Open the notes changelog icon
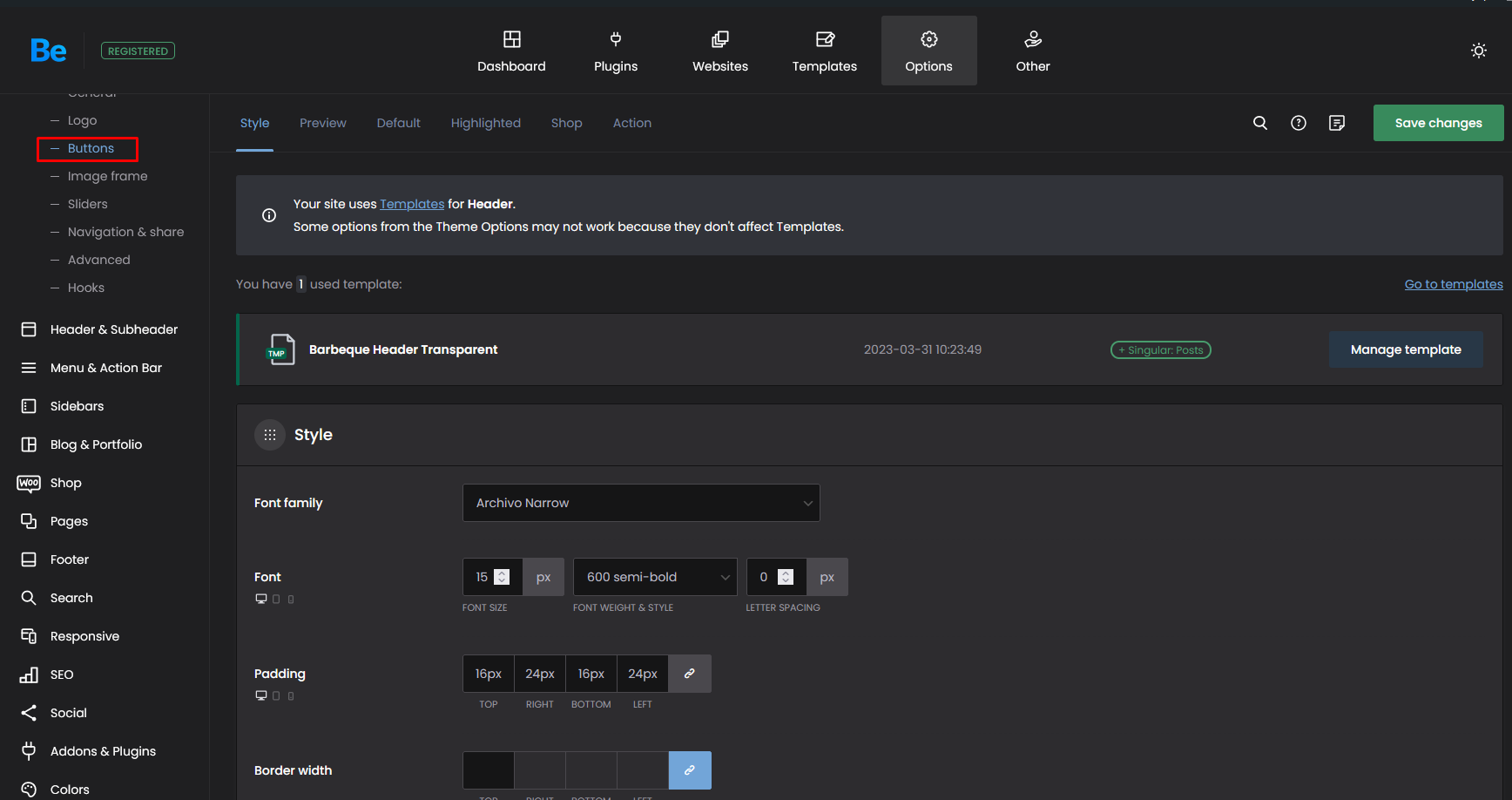The image size is (1512, 800). coord(1337,123)
